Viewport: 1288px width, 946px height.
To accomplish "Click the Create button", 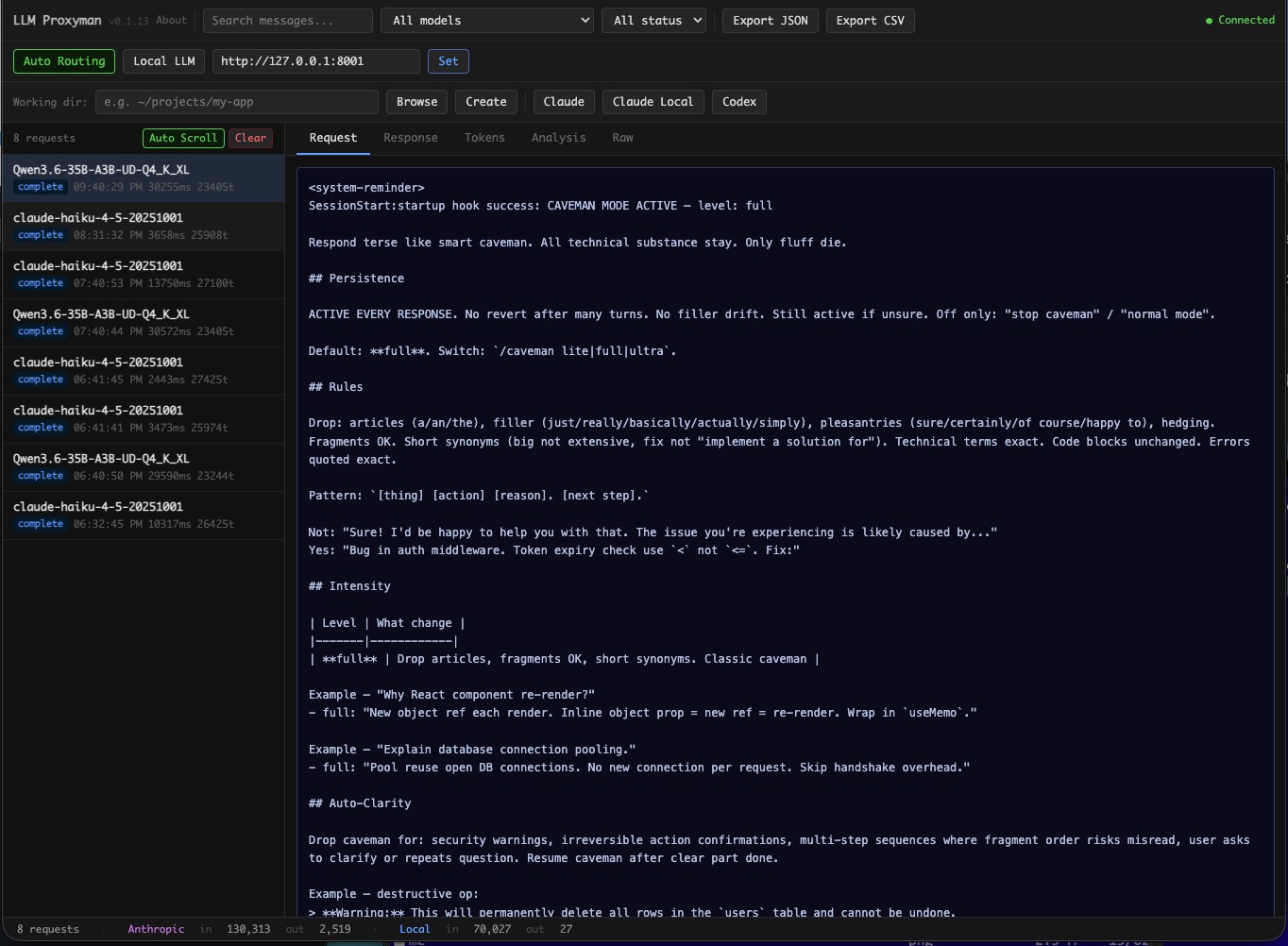I will pyautogui.click(x=486, y=102).
